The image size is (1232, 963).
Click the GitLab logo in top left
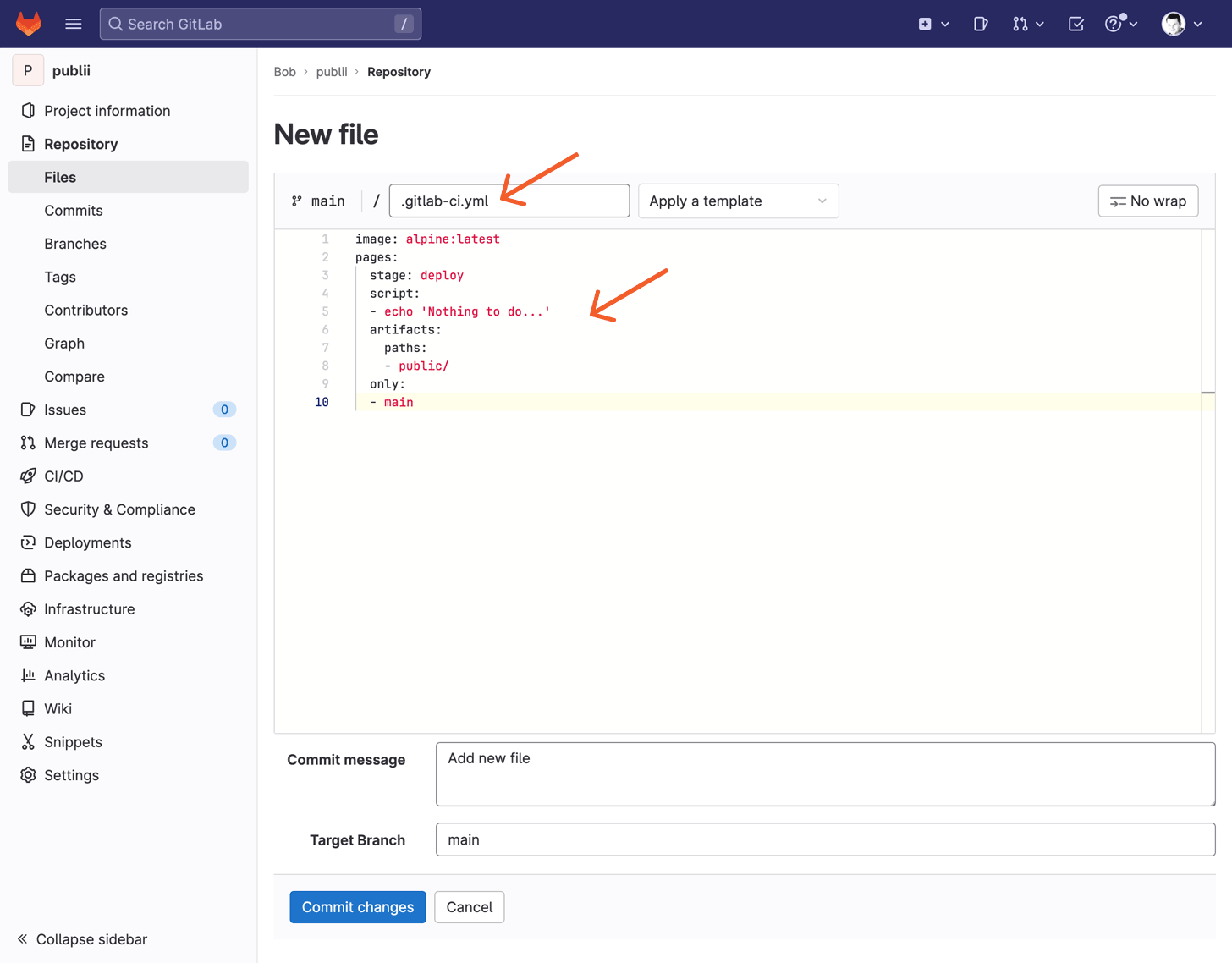tap(28, 23)
